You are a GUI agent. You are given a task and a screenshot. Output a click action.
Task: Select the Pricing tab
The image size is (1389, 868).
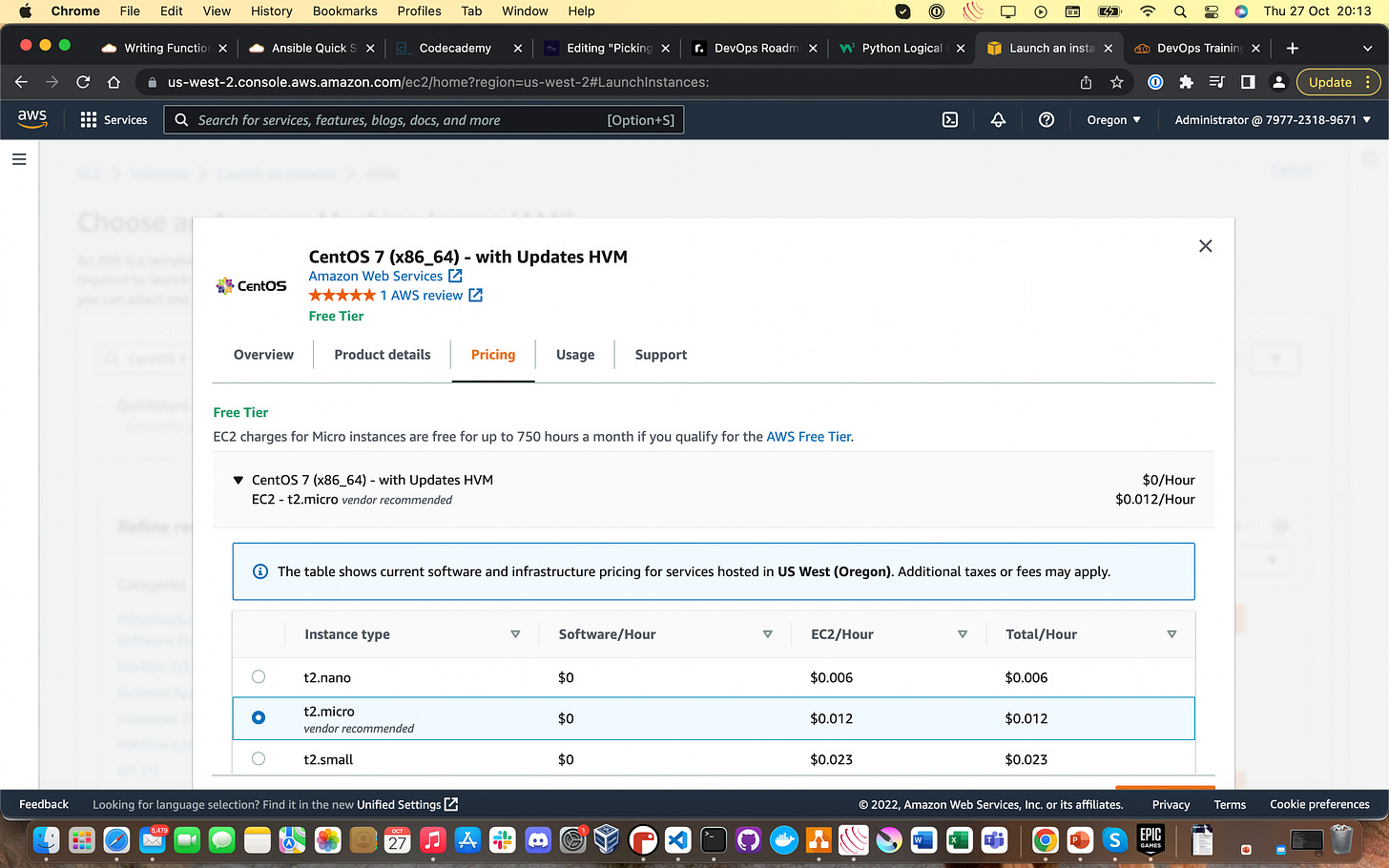(x=493, y=355)
